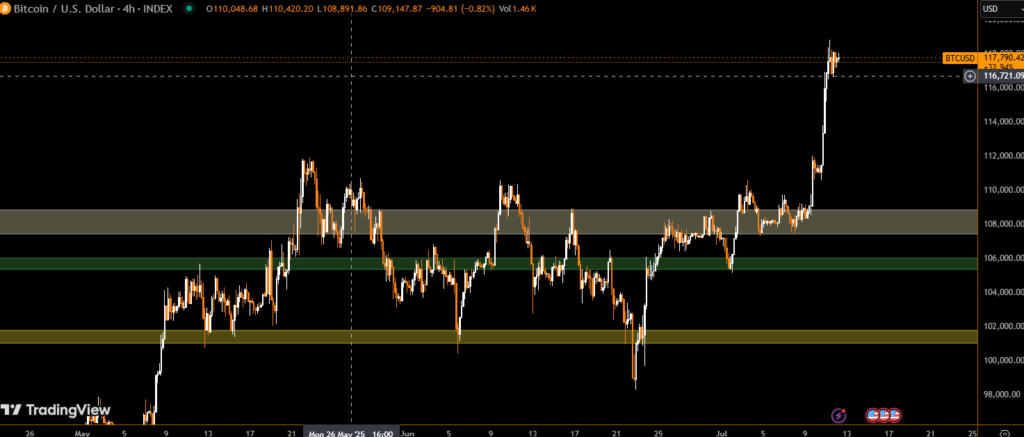
Task: Click the 116,721.09 crosshair price label
Action: coord(1002,76)
